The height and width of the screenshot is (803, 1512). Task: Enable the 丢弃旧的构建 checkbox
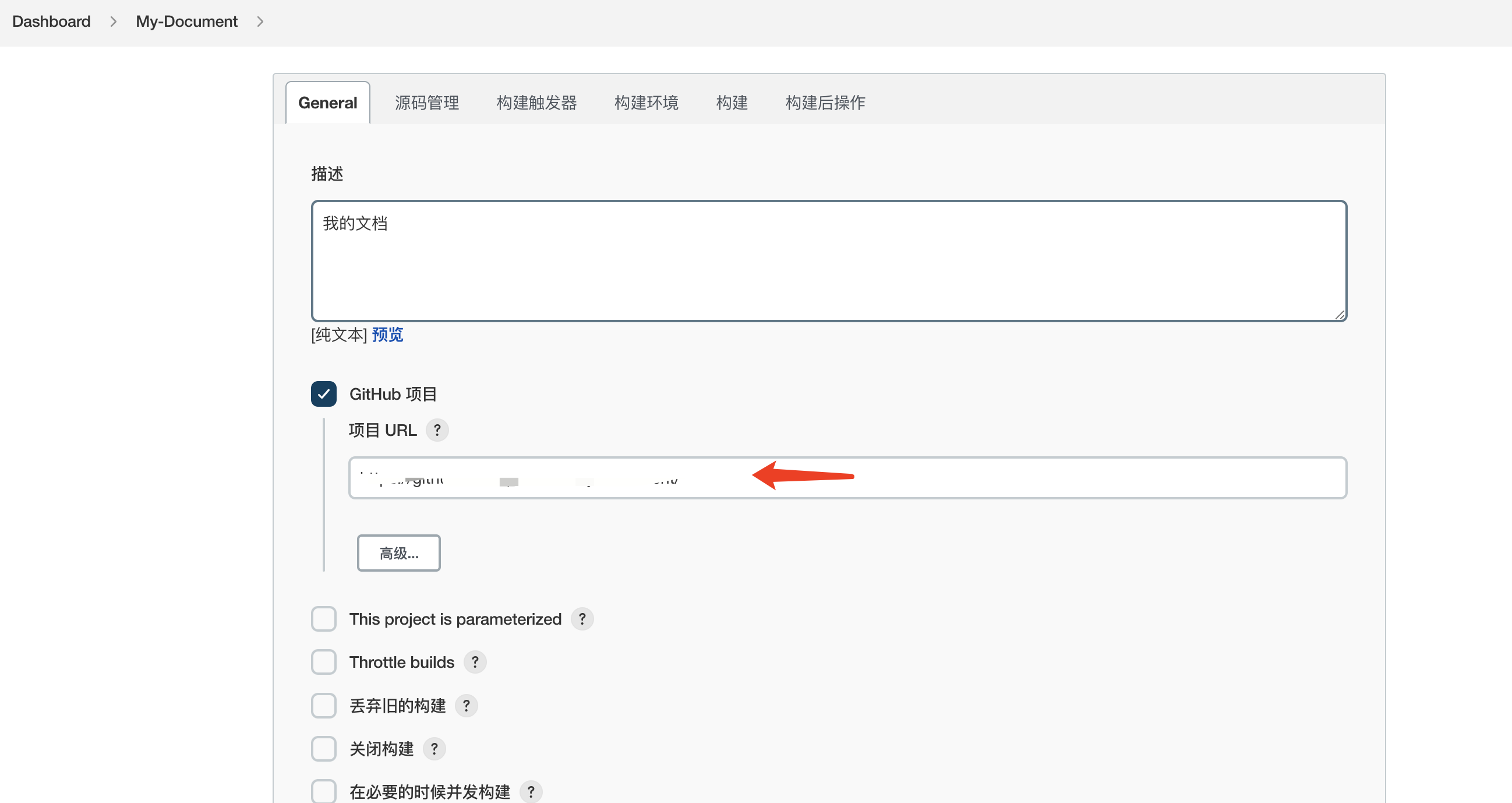[x=323, y=706]
